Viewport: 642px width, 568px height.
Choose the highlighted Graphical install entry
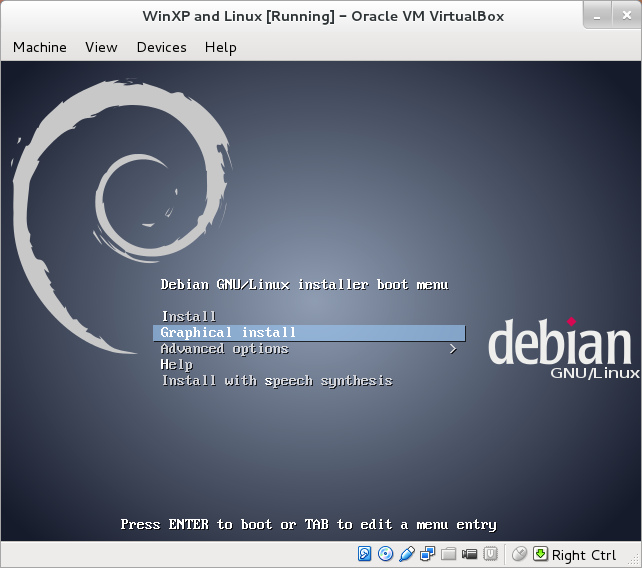coord(228,333)
